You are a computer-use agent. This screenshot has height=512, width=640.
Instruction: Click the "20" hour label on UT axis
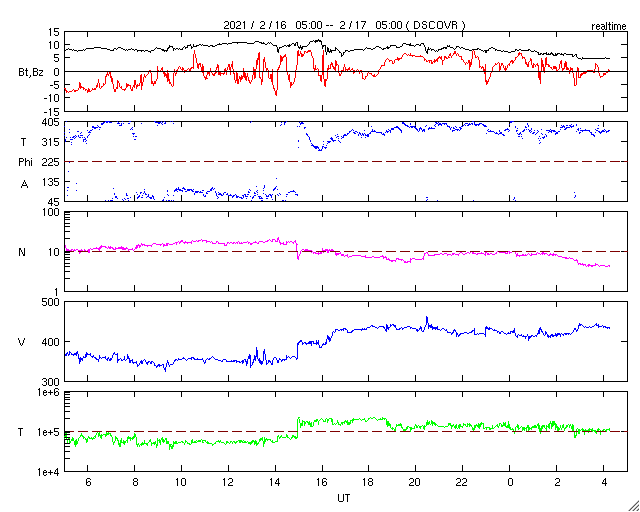click(416, 483)
